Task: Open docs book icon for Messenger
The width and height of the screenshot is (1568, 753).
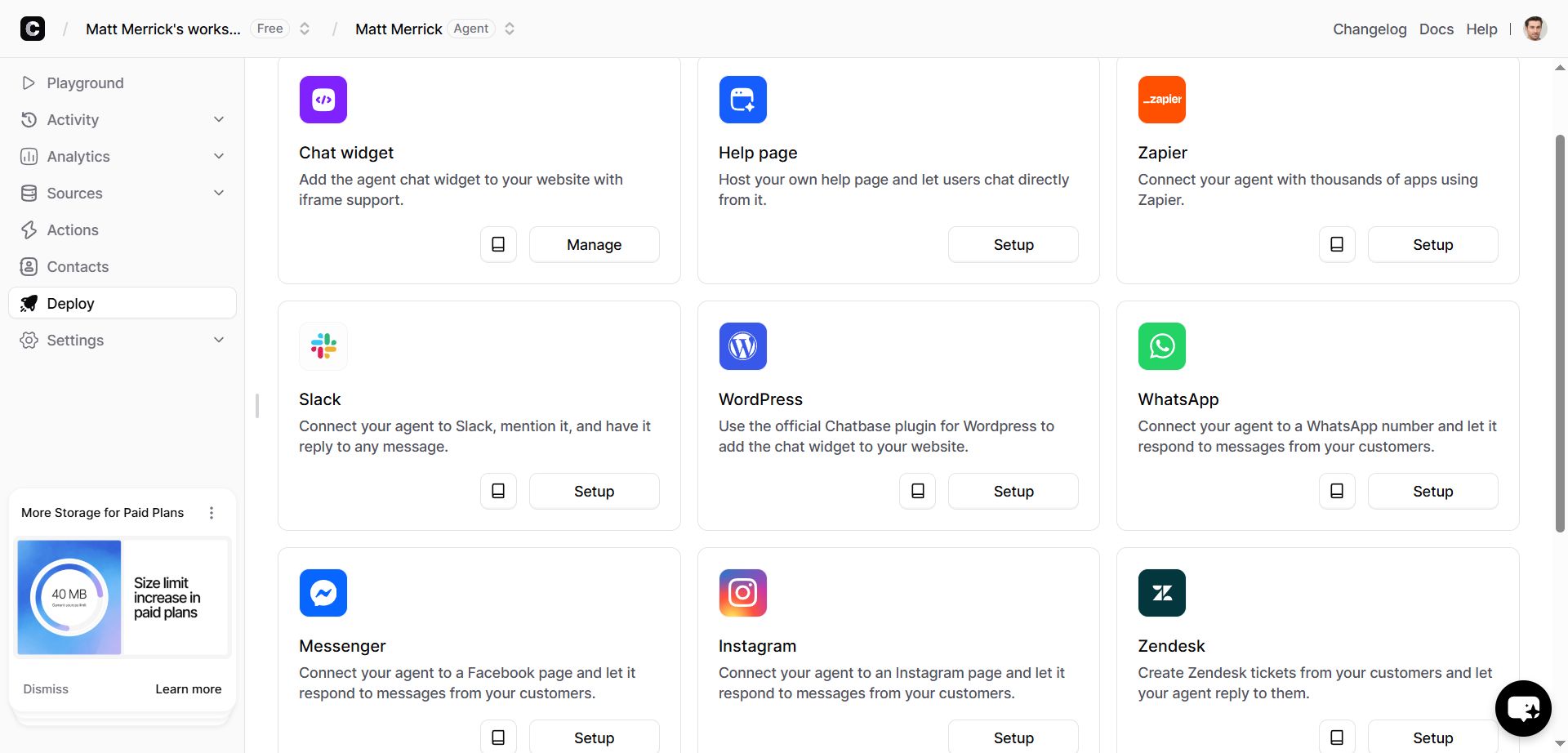Action: [498, 737]
